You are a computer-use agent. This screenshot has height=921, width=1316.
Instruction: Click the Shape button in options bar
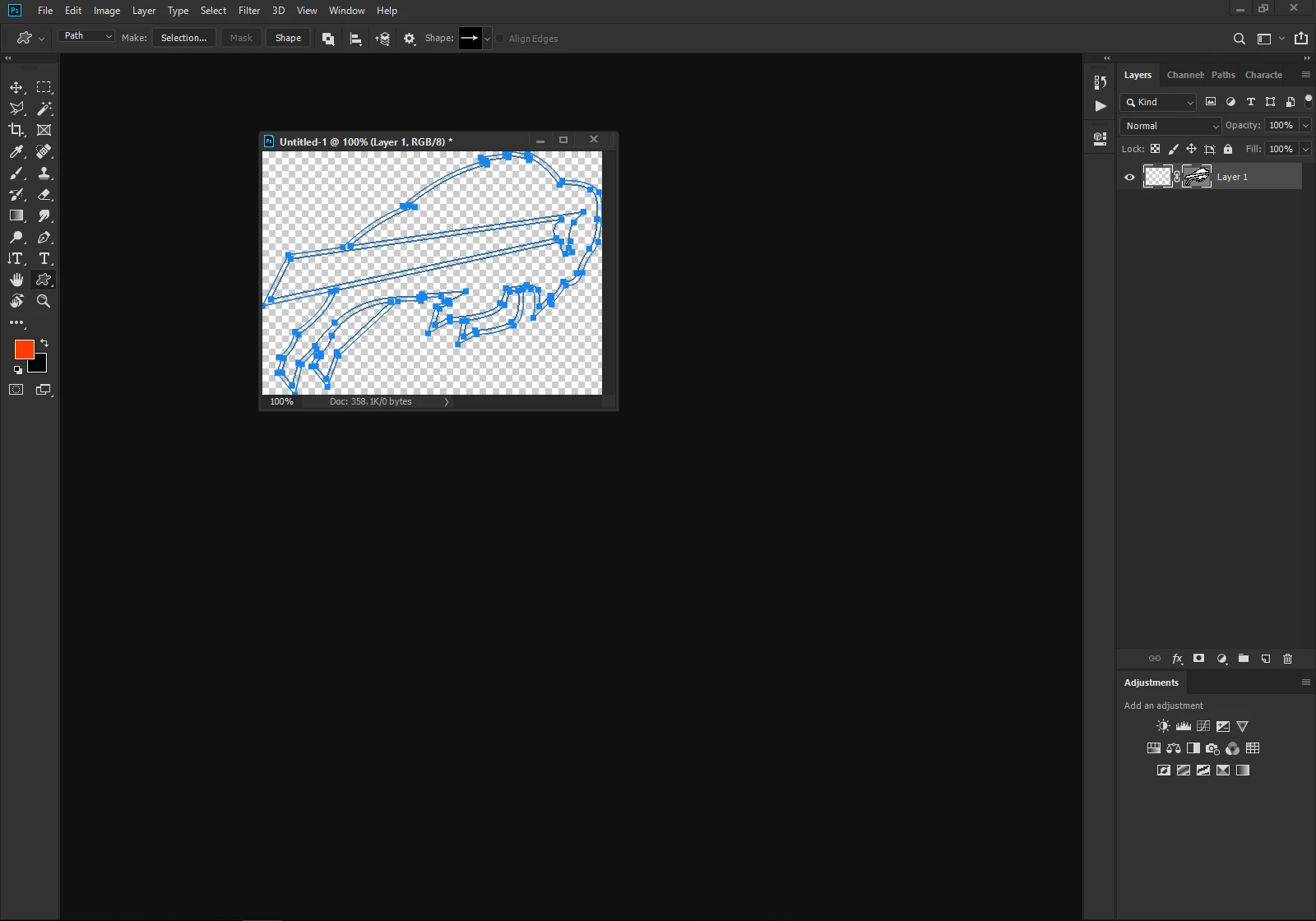pyautogui.click(x=288, y=38)
